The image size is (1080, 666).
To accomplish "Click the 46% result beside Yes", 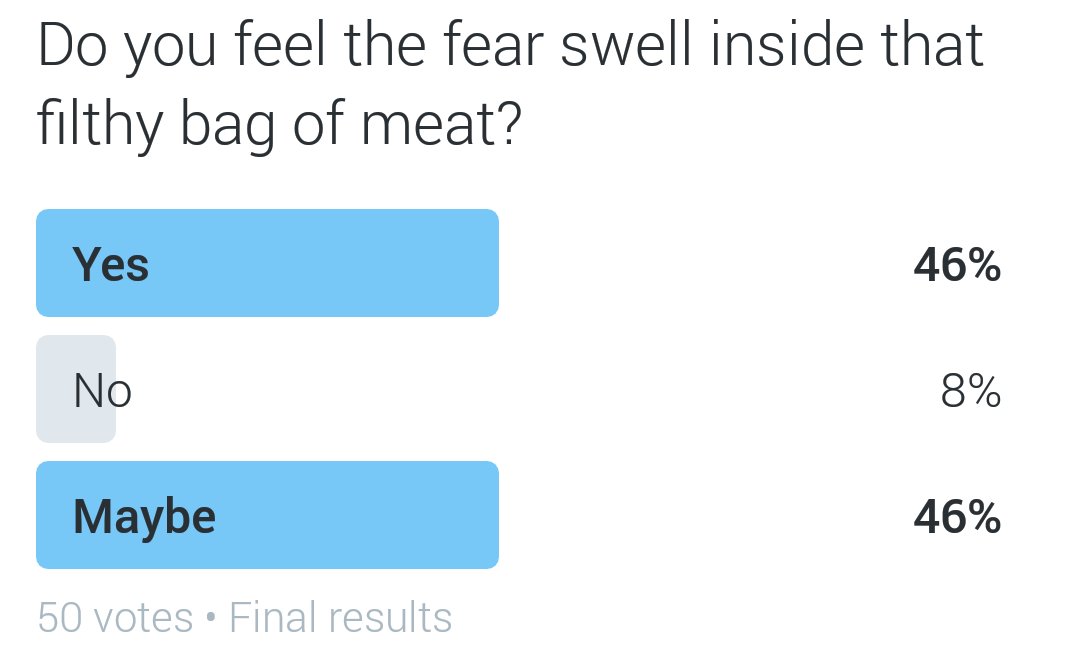I will coord(957,264).
